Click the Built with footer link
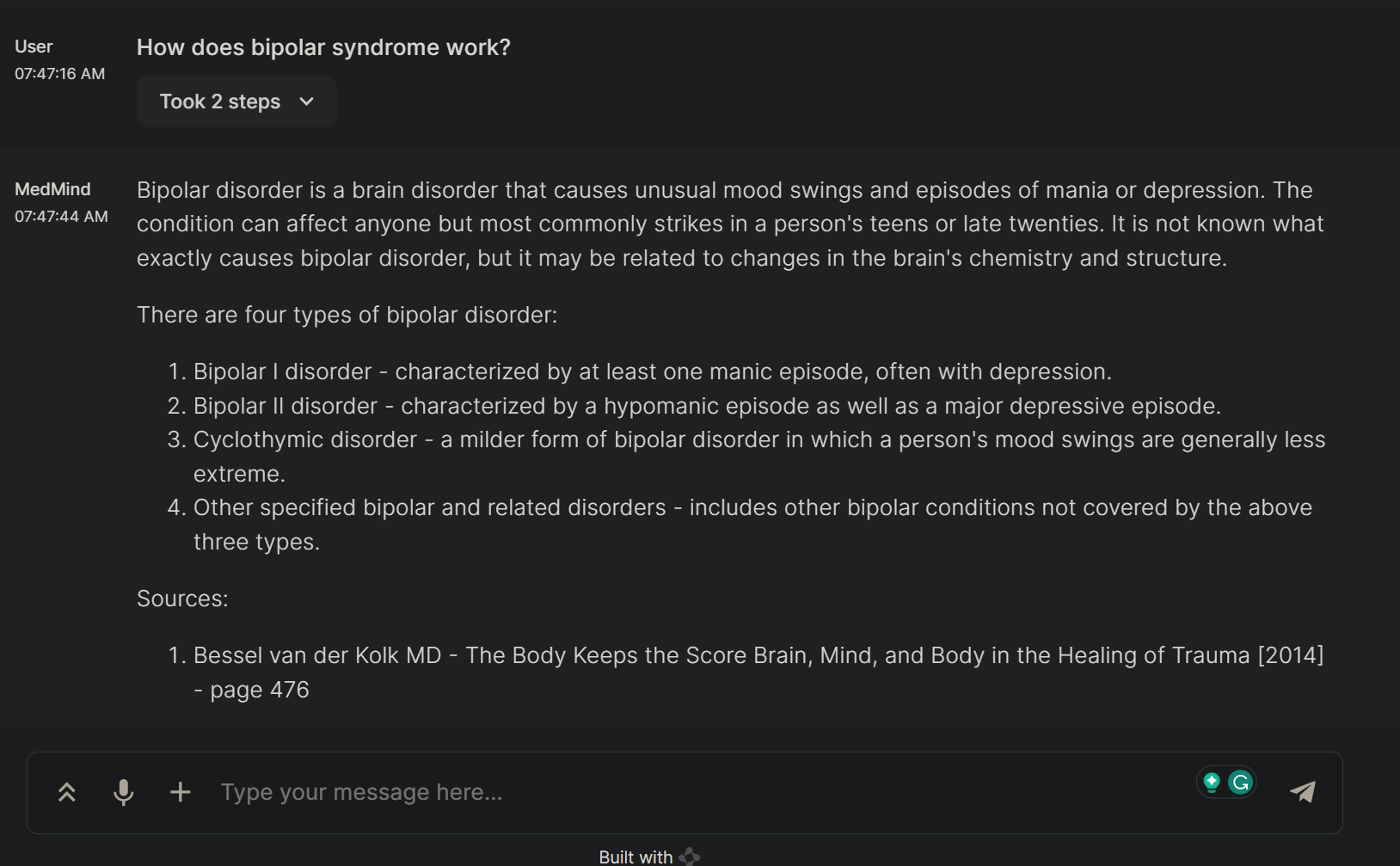1400x866 pixels. 636,857
